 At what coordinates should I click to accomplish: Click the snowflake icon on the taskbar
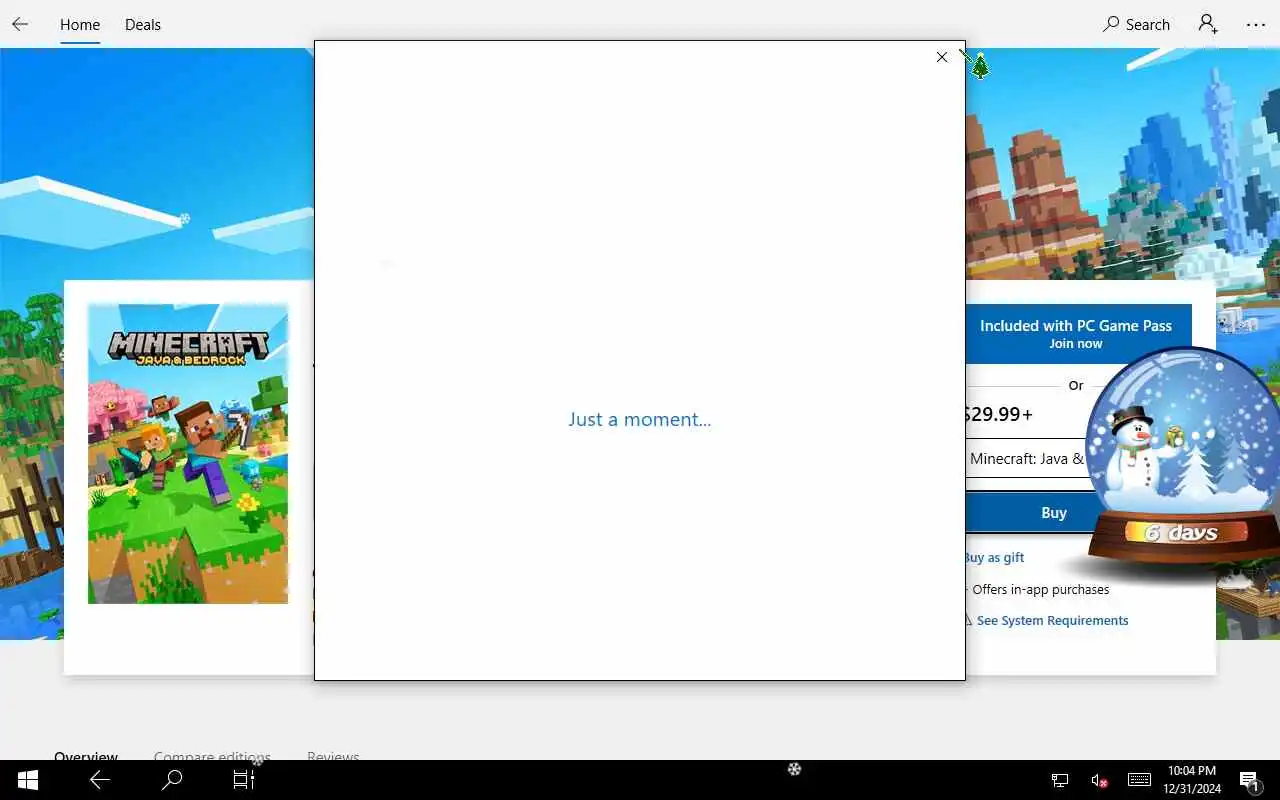tap(794, 769)
